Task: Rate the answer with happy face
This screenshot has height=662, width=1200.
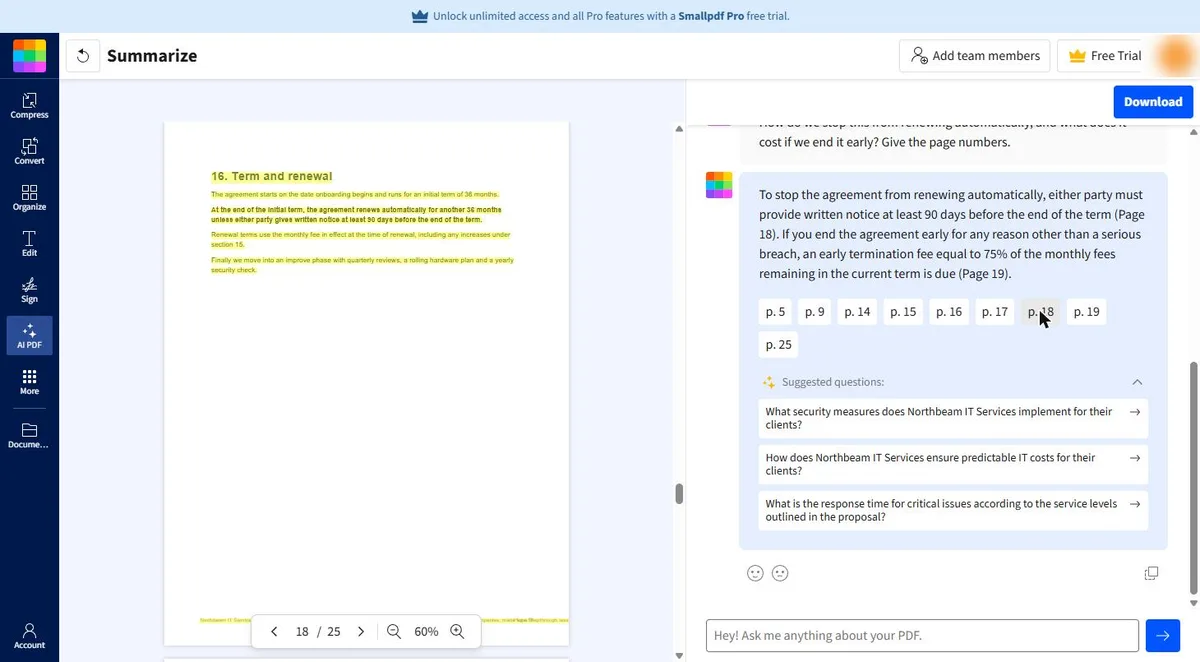Action: tap(755, 573)
